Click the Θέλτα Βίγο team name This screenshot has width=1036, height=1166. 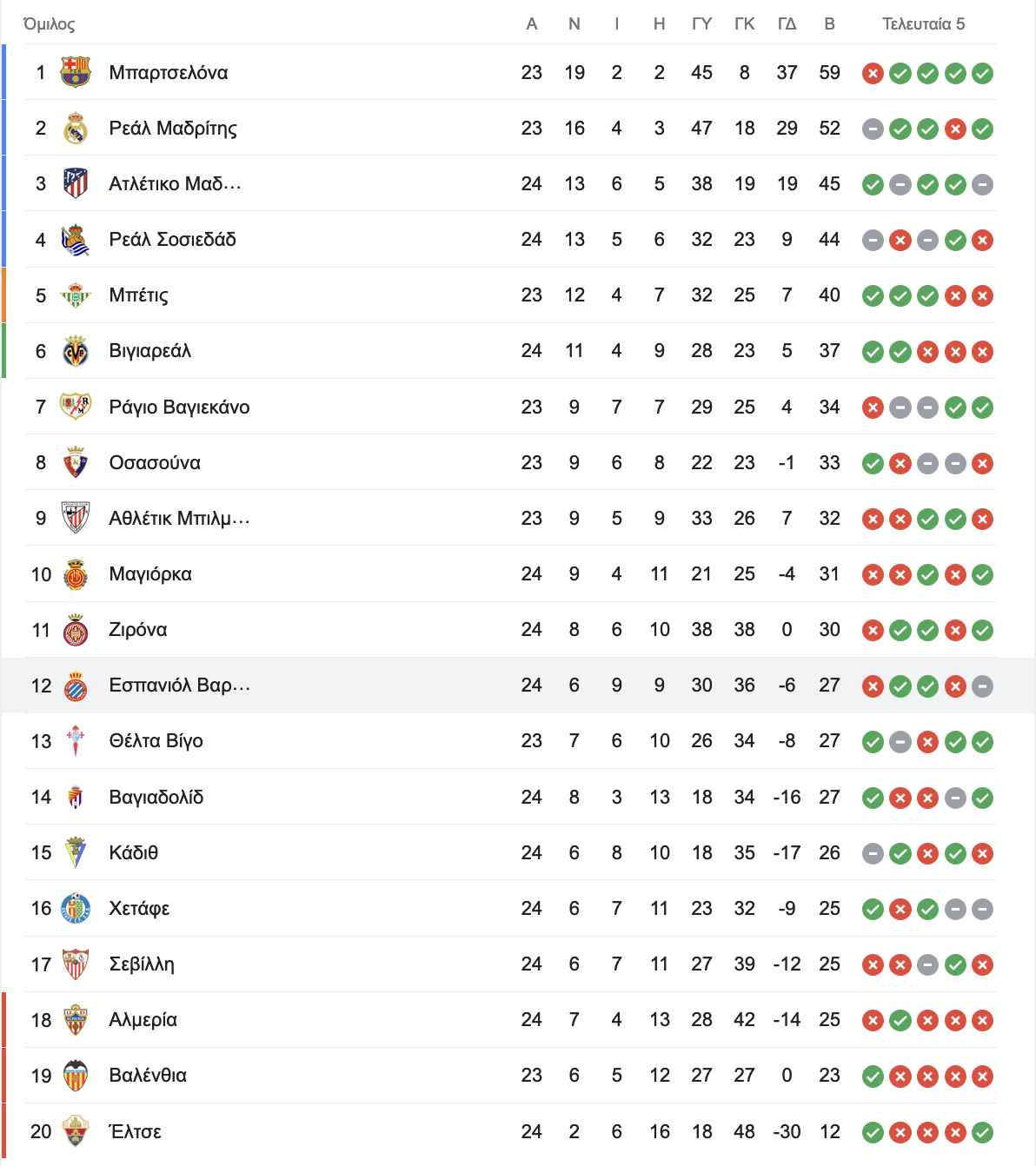tap(156, 741)
